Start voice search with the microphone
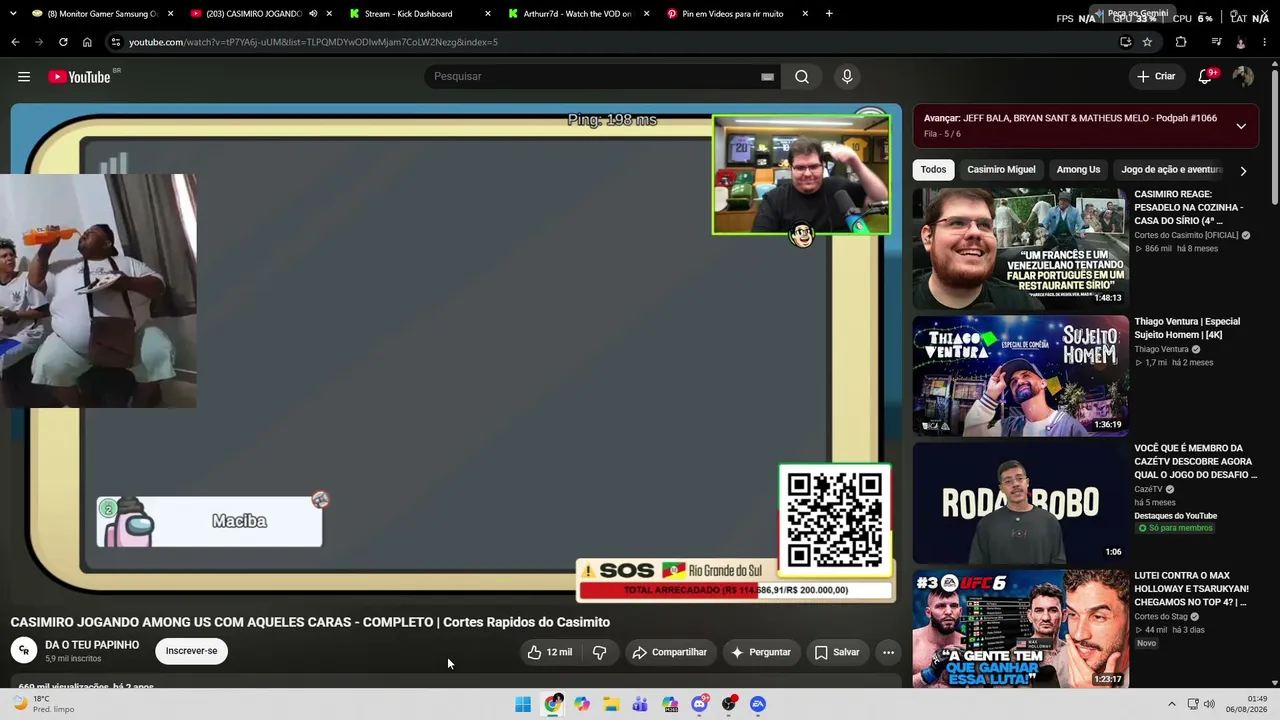The width and height of the screenshot is (1280, 720). click(847, 77)
